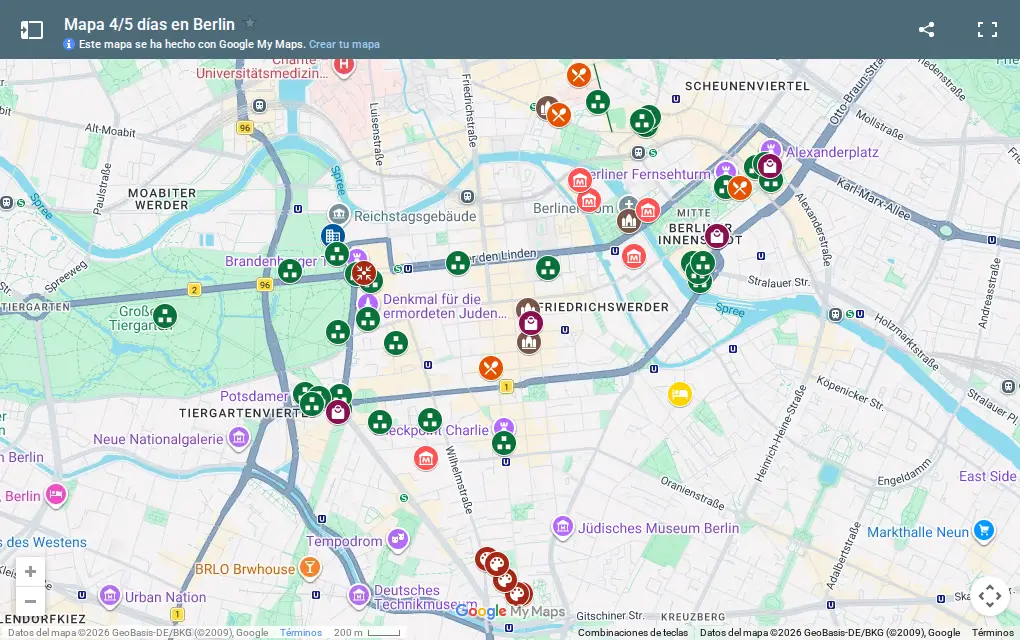Star this map as favorite
The image size is (1020, 640).
click(250, 23)
